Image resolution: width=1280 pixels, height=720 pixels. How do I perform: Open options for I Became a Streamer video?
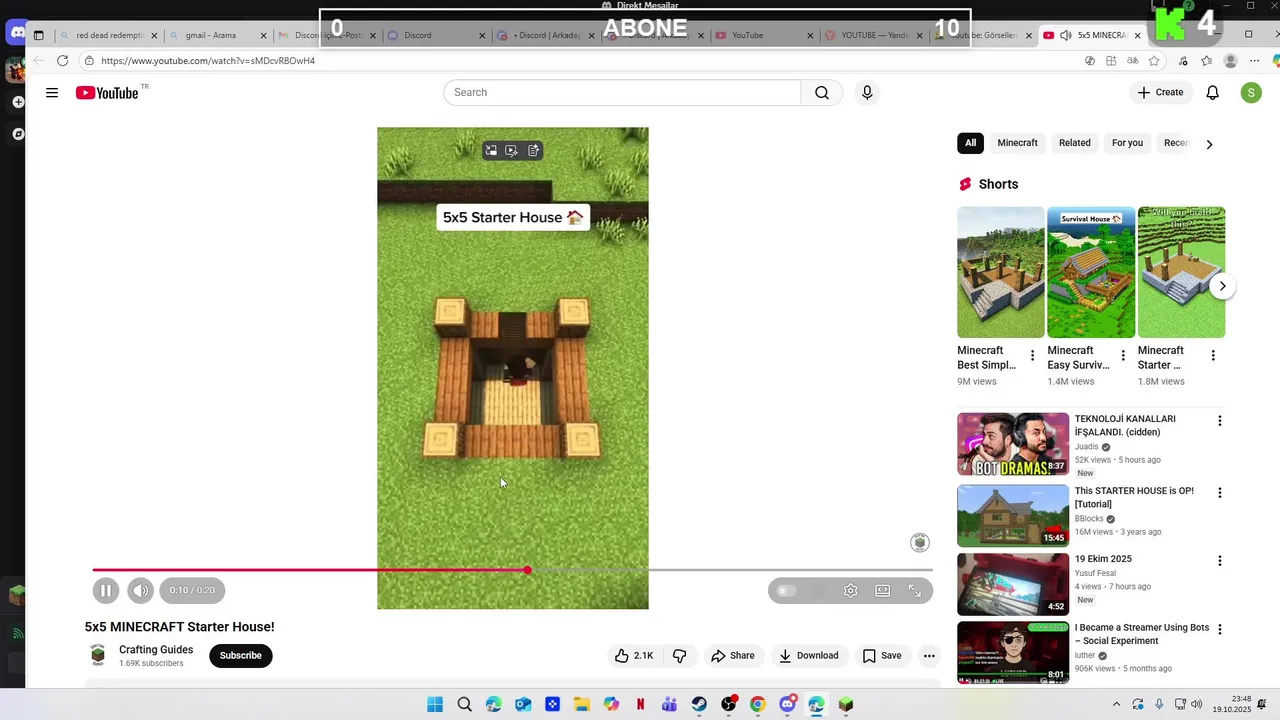pyautogui.click(x=1219, y=629)
